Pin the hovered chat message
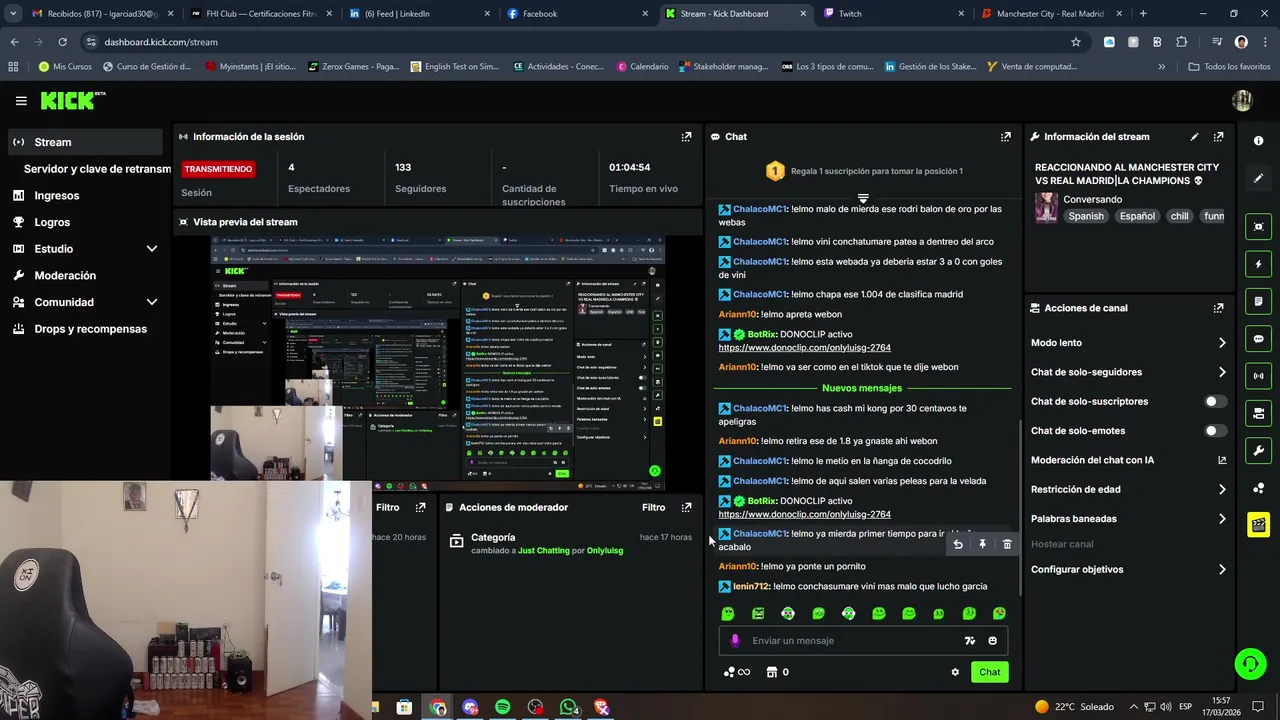The height and width of the screenshot is (720, 1280). coord(982,544)
